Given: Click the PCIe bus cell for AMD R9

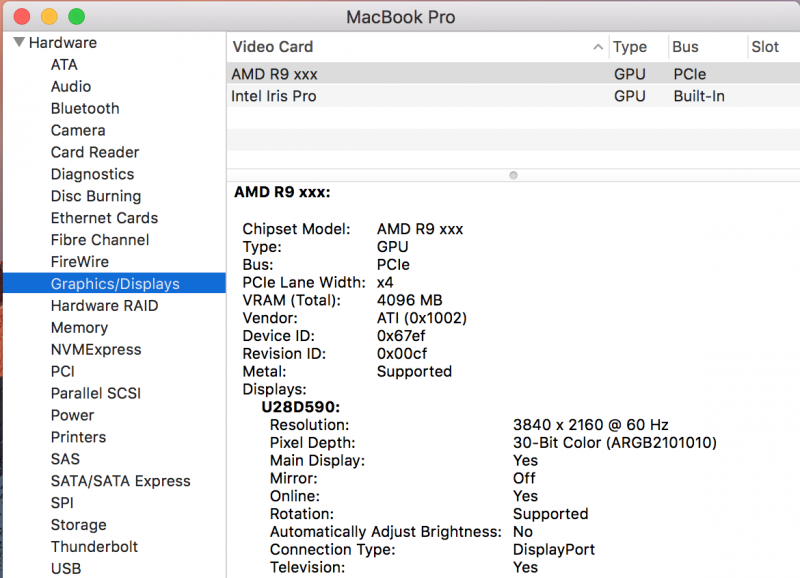Looking at the screenshot, I should [x=690, y=74].
